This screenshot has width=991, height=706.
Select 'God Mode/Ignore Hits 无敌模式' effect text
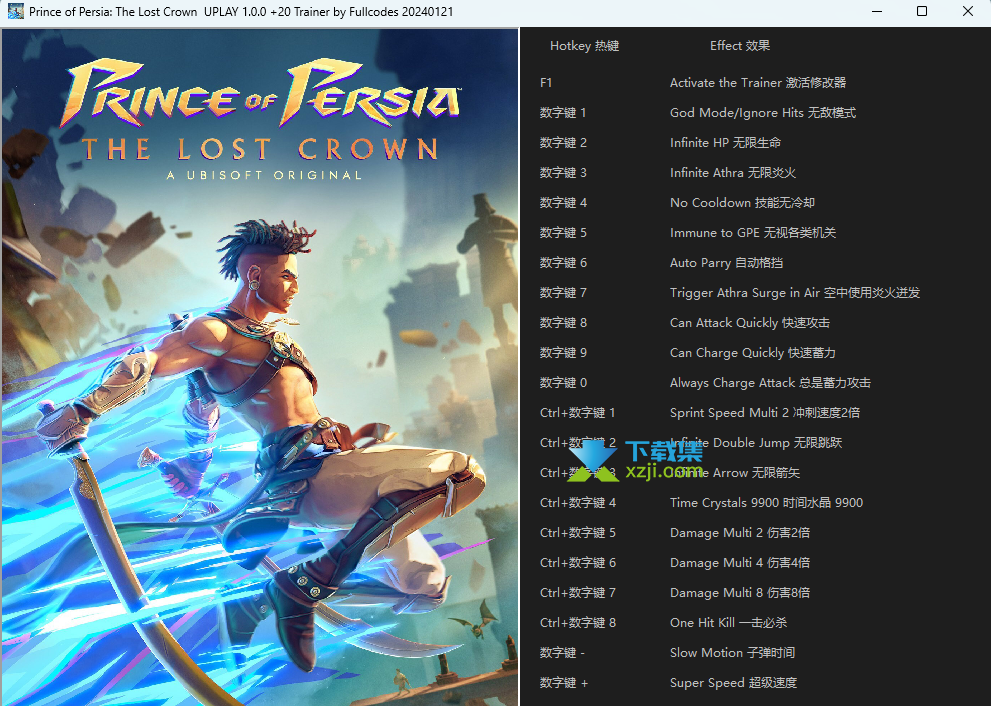[763, 113]
